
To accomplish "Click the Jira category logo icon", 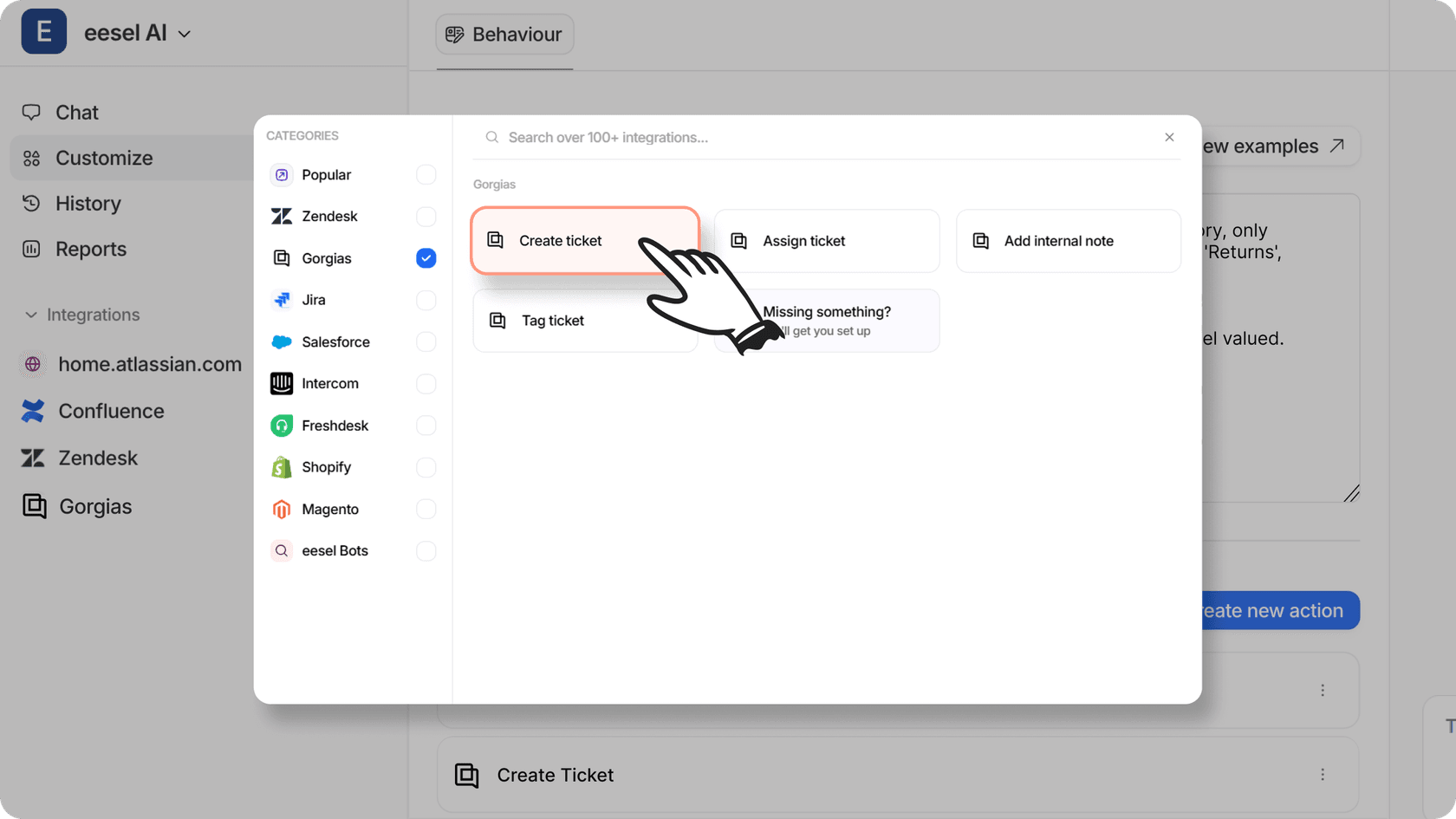I will (x=282, y=300).
